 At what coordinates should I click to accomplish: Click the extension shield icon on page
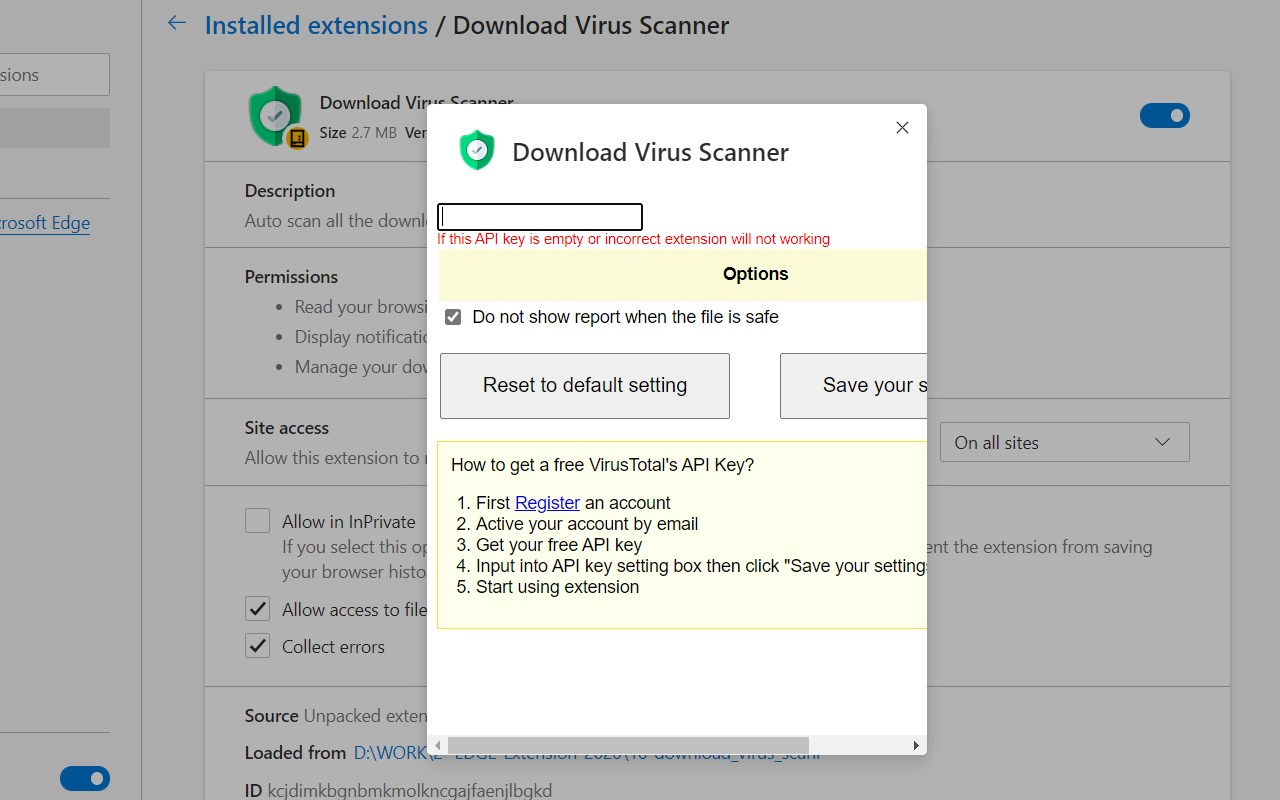275,116
